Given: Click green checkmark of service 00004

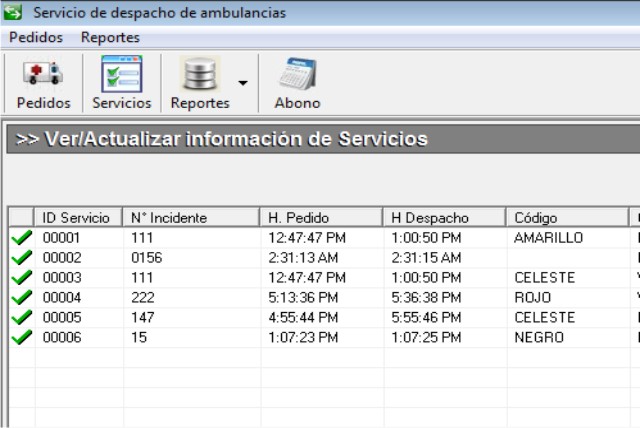Looking at the screenshot, I should (x=22, y=297).
